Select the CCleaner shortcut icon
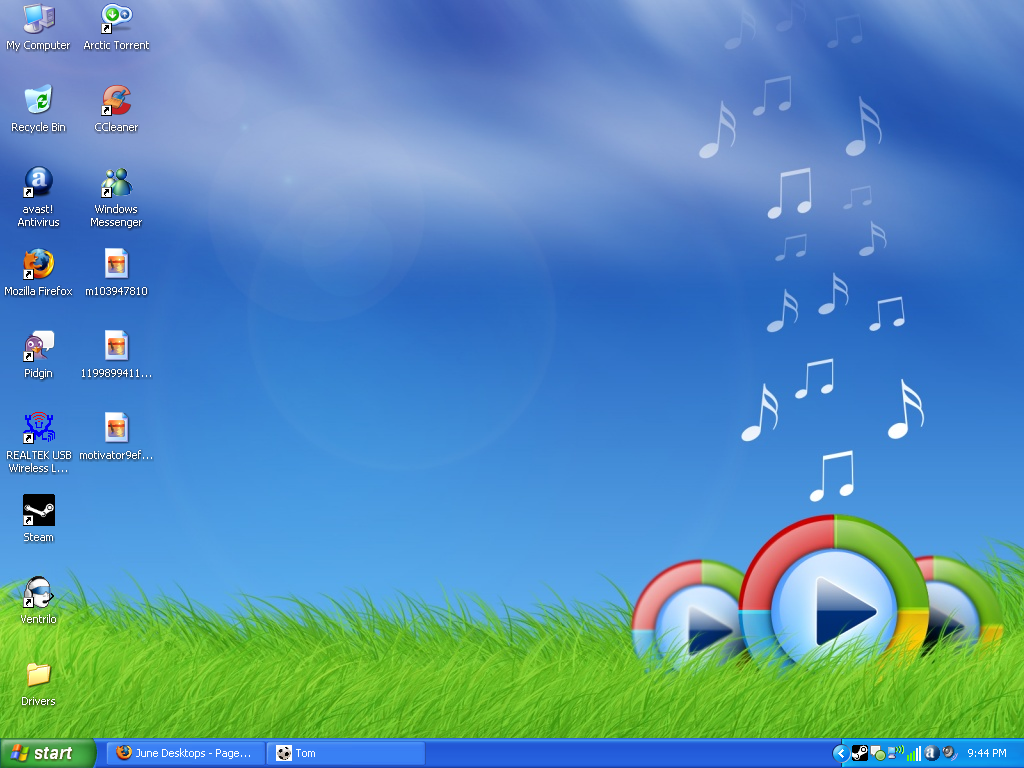The width and height of the screenshot is (1024, 768). 116,109
